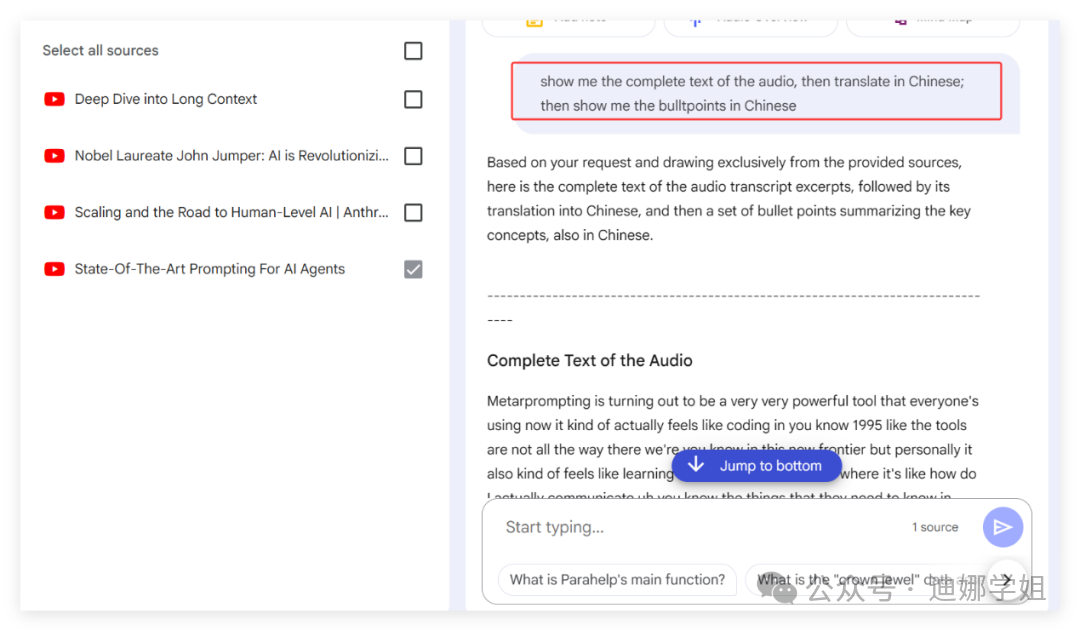Click YouTube icon beside Deep Dive into Long Context
Viewport: 1080px width, 631px height.
coord(54,99)
